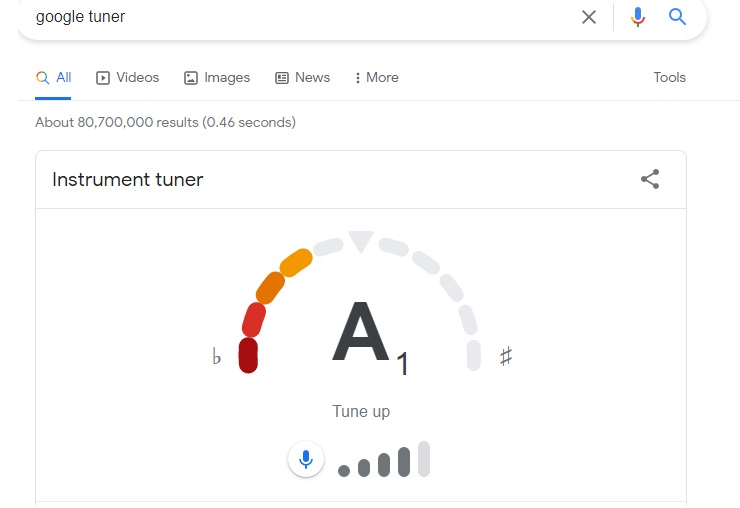Click the yellow-orange tuner segment
740x508 pixels.
[x=296, y=262]
